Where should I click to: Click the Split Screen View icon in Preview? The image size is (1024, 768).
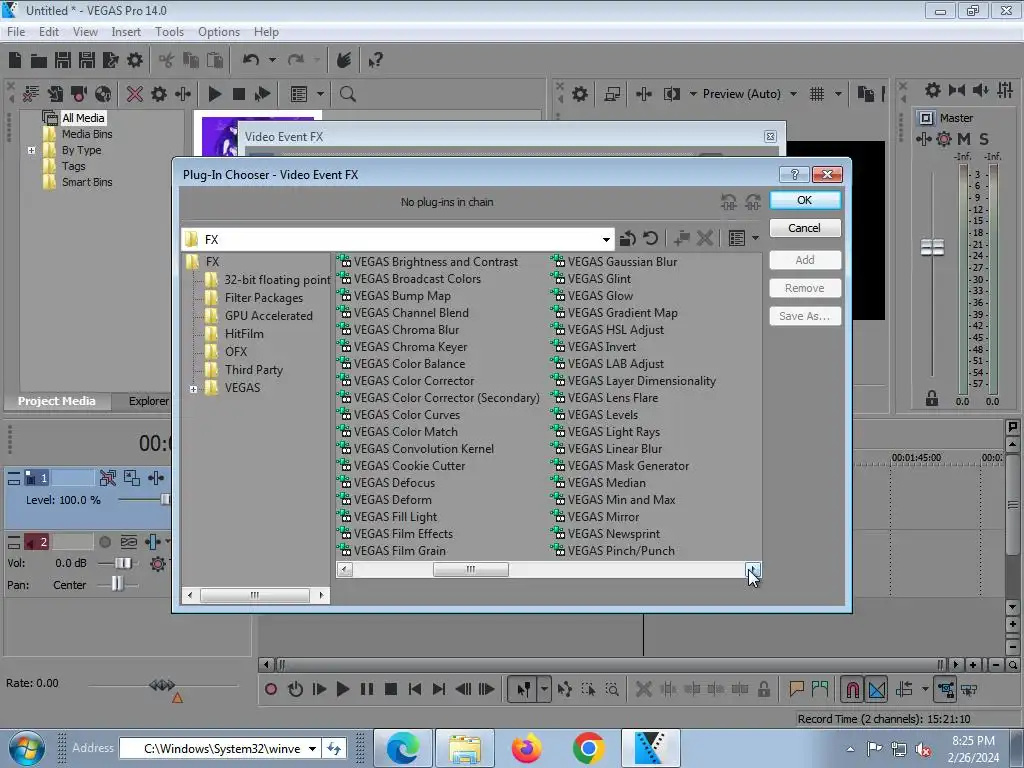pyautogui.click(x=671, y=94)
